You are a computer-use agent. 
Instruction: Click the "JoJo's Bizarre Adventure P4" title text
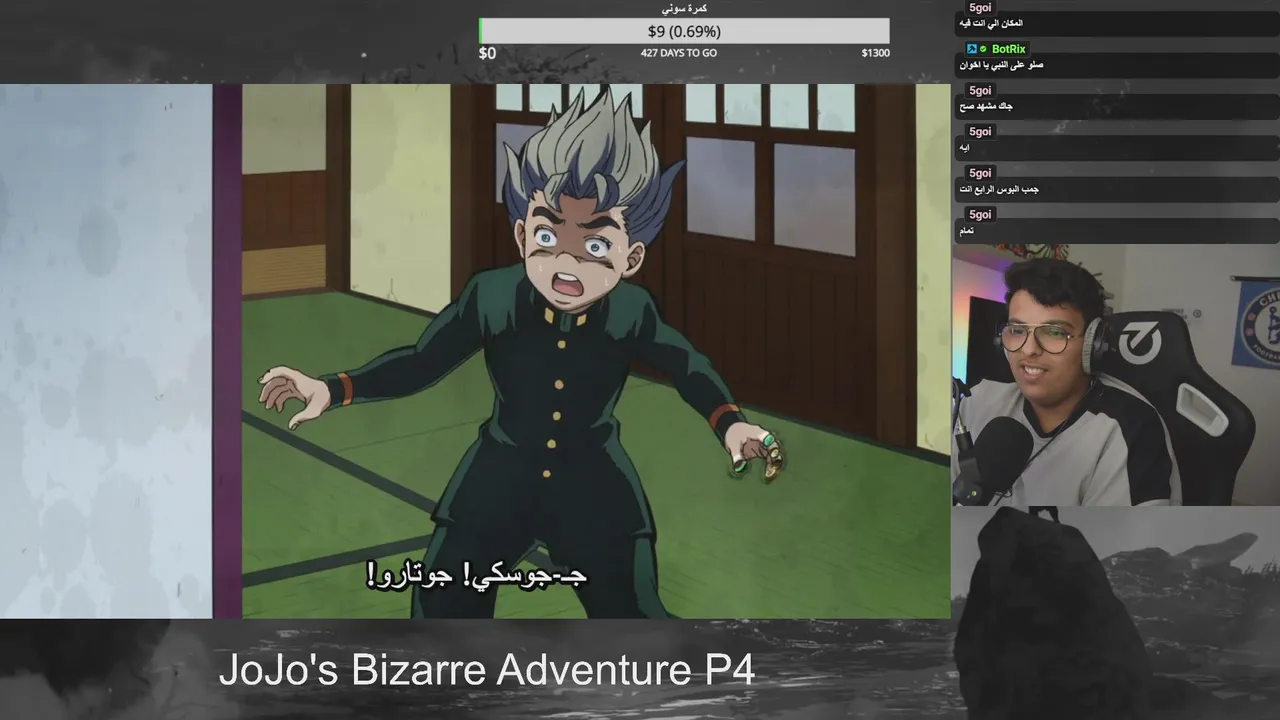(486, 670)
